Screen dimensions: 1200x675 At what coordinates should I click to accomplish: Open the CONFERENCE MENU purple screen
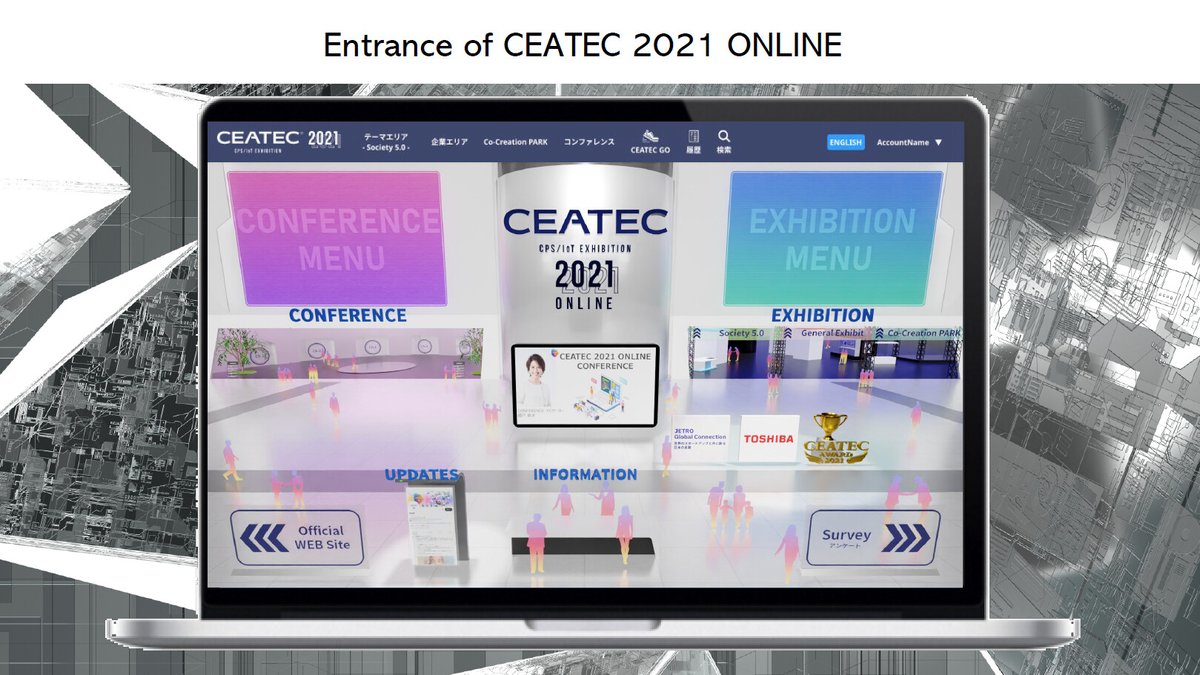click(338, 238)
